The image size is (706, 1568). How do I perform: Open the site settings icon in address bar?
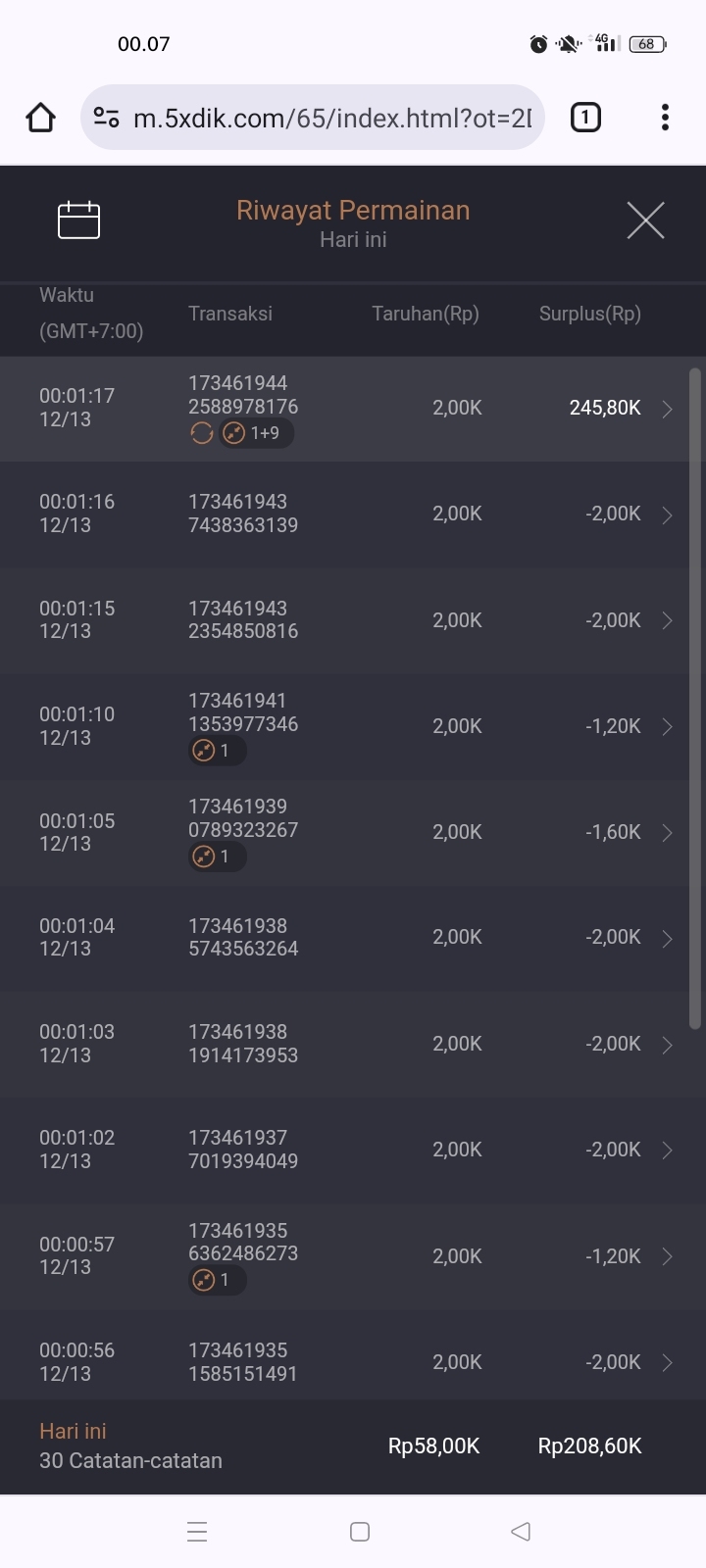pyautogui.click(x=106, y=119)
